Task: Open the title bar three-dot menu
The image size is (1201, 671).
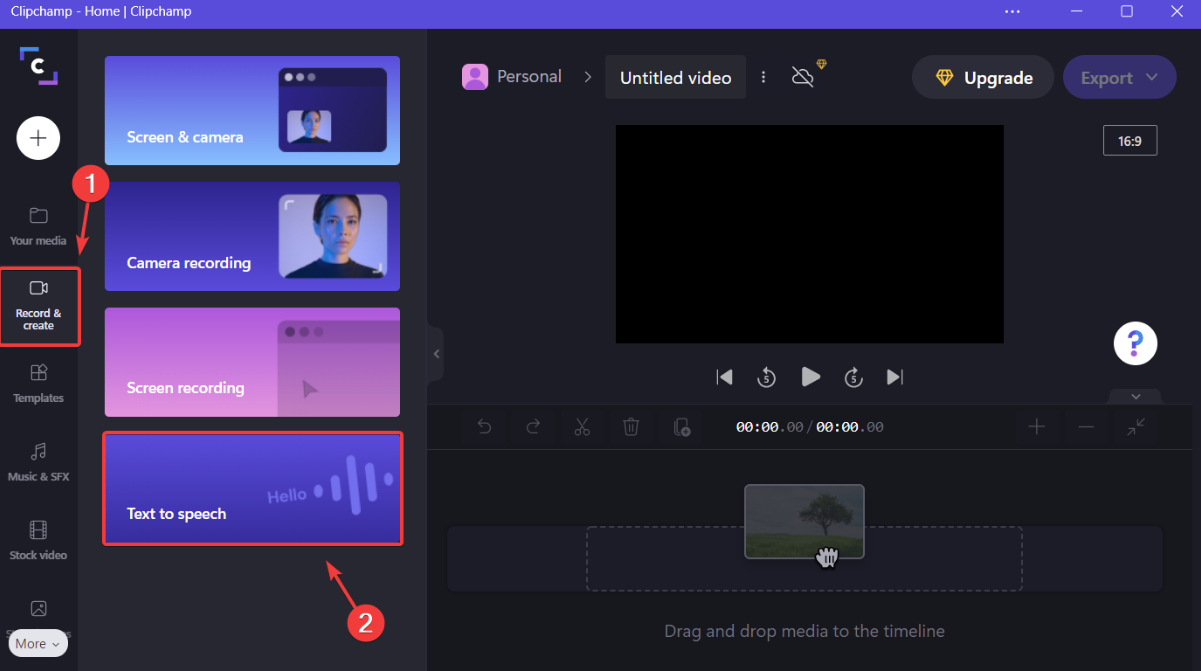Action: (x=1013, y=11)
